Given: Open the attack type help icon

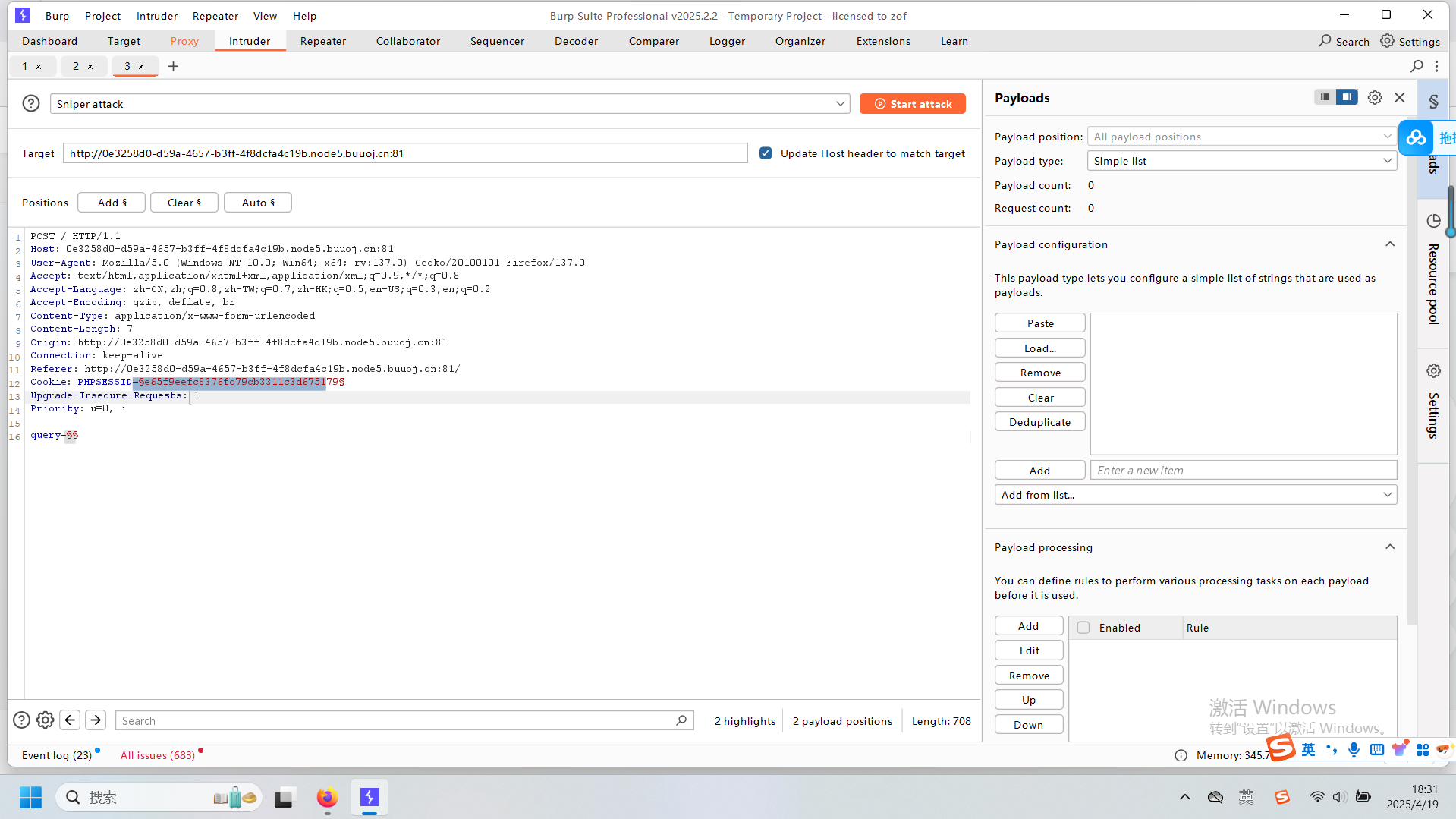Looking at the screenshot, I should tap(31, 103).
